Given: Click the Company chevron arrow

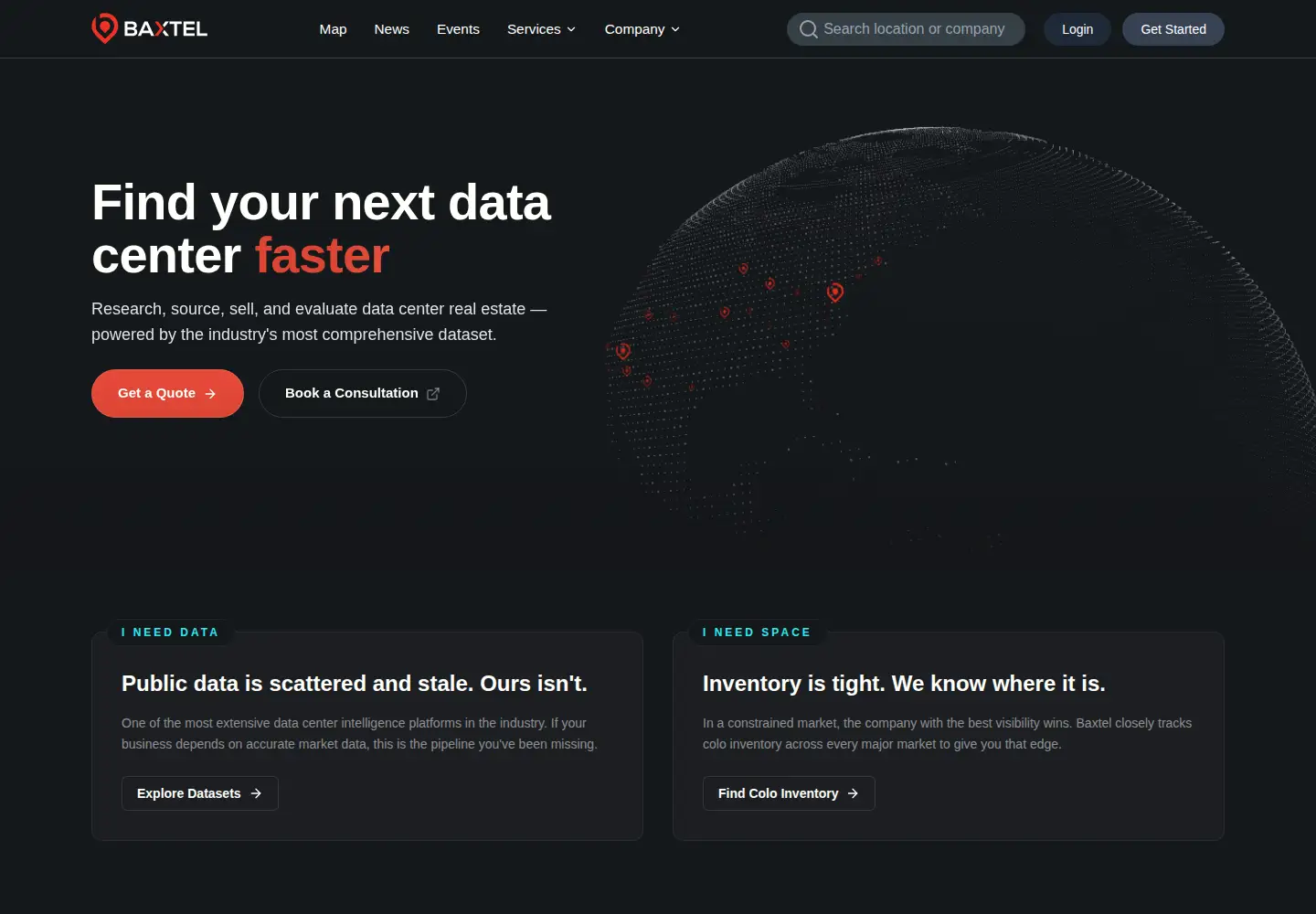Looking at the screenshot, I should tap(675, 29).
